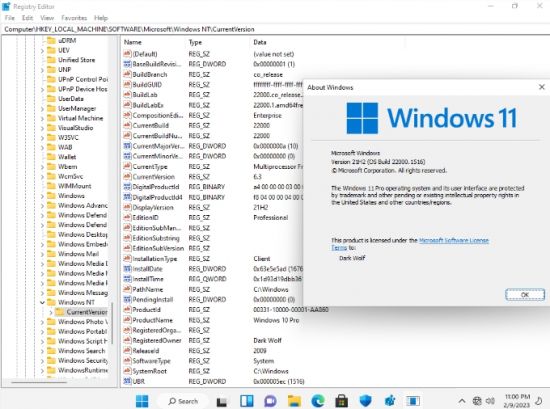This screenshot has height=409, width=550.
Task: Close the About Windows dialog
Action: [542, 87]
